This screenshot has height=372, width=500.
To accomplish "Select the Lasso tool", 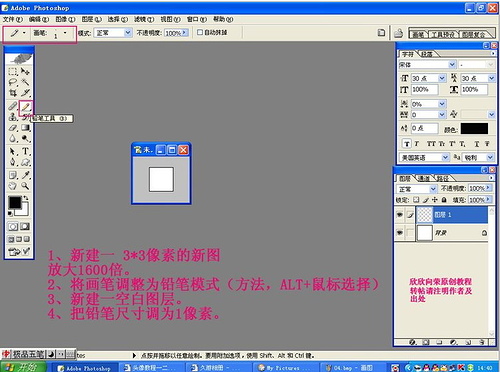I will [x=13, y=82].
